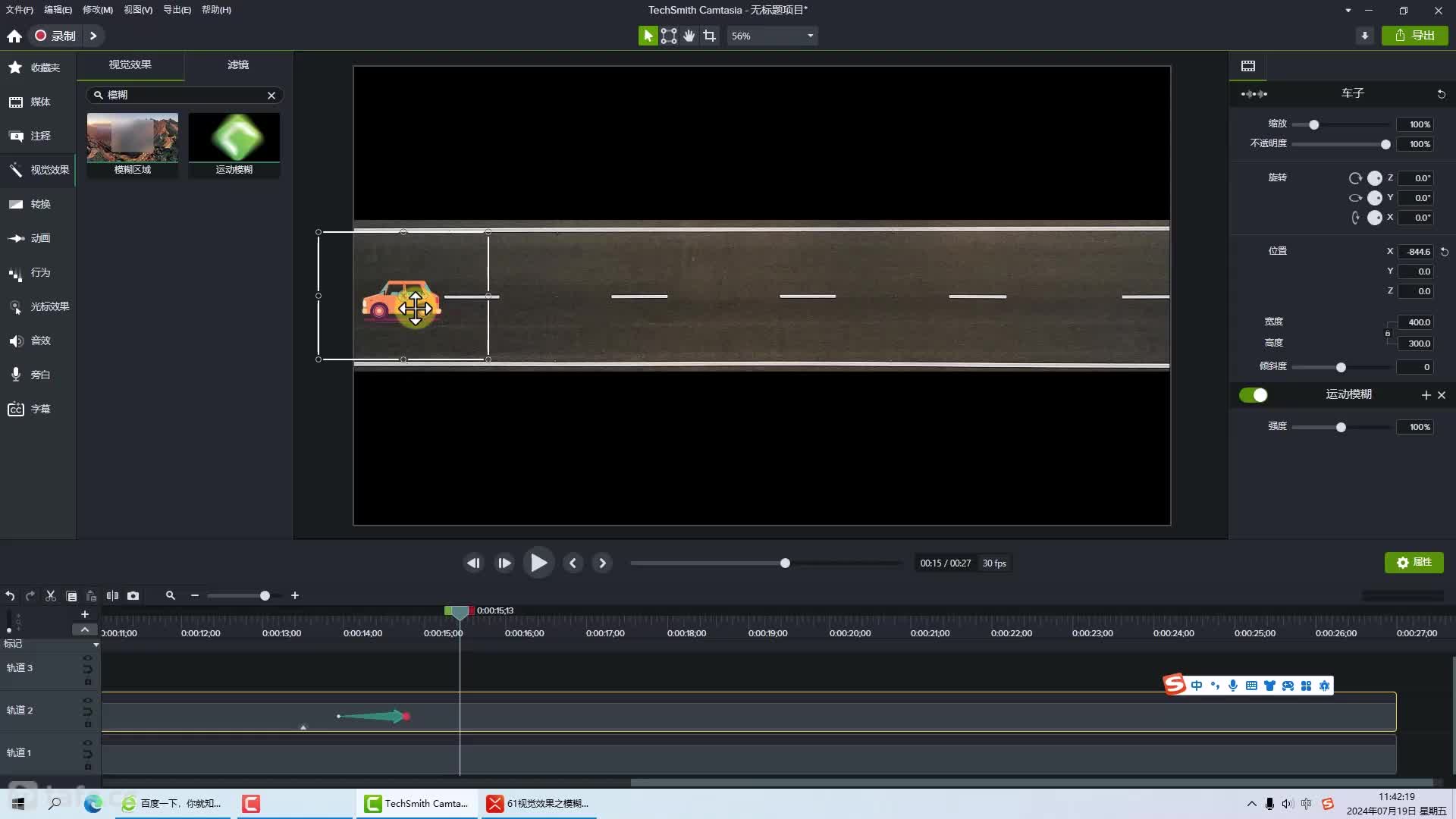Adjust the Motion Blur strength (强度) slider

pyautogui.click(x=1341, y=428)
